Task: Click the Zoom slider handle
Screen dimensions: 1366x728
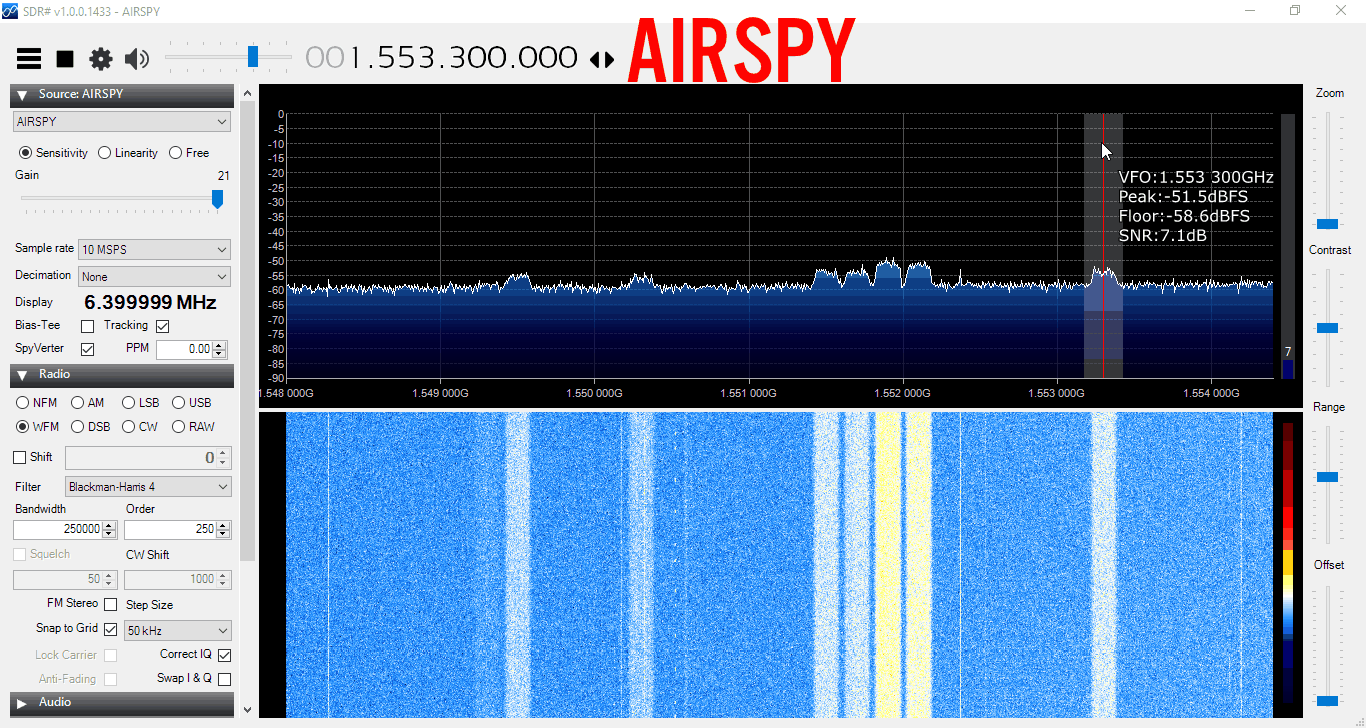Action: click(x=1327, y=224)
